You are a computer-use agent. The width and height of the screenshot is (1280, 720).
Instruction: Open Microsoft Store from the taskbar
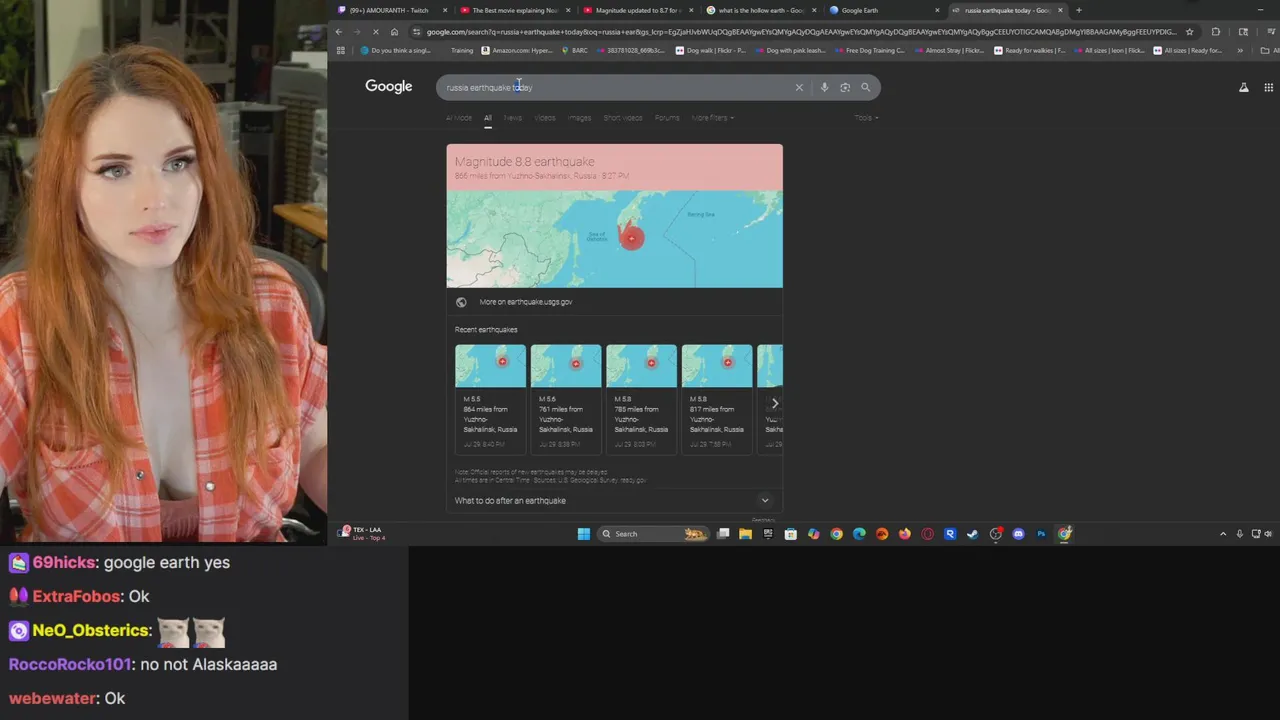[790, 534]
